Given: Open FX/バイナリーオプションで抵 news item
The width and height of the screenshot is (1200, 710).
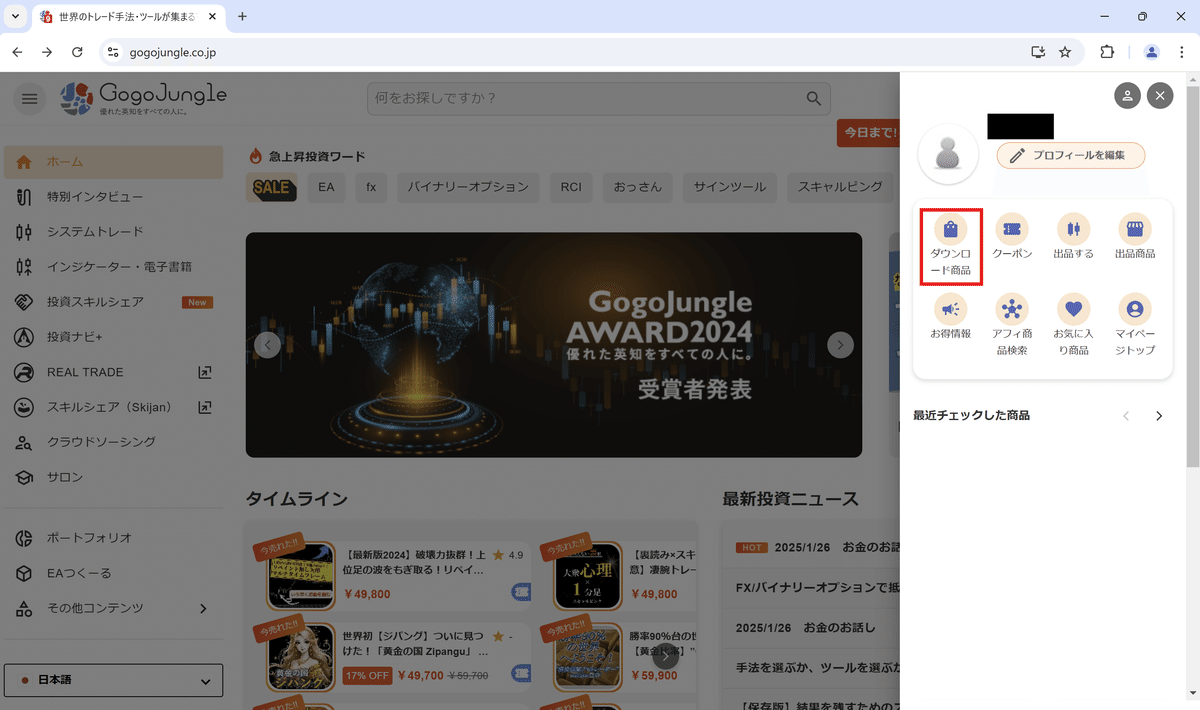Looking at the screenshot, I should click(818, 587).
